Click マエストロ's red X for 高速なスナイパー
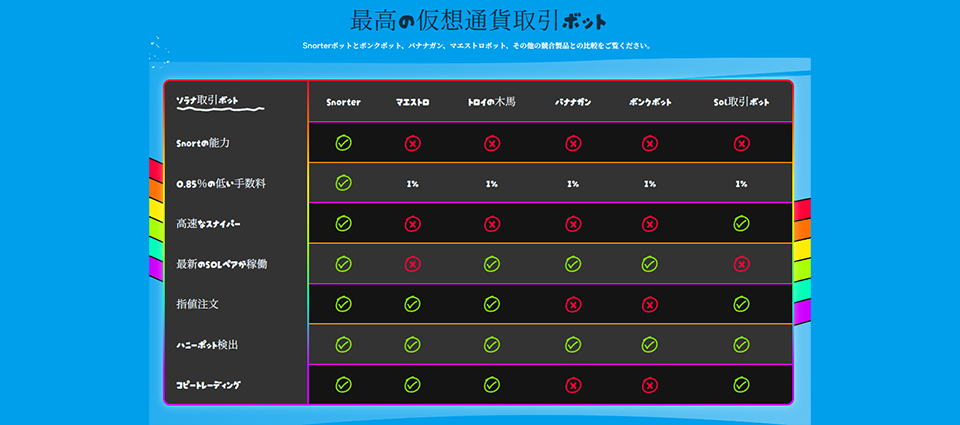Image resolution: width=960 pixels, height=425 pixels. click(413, 224)
